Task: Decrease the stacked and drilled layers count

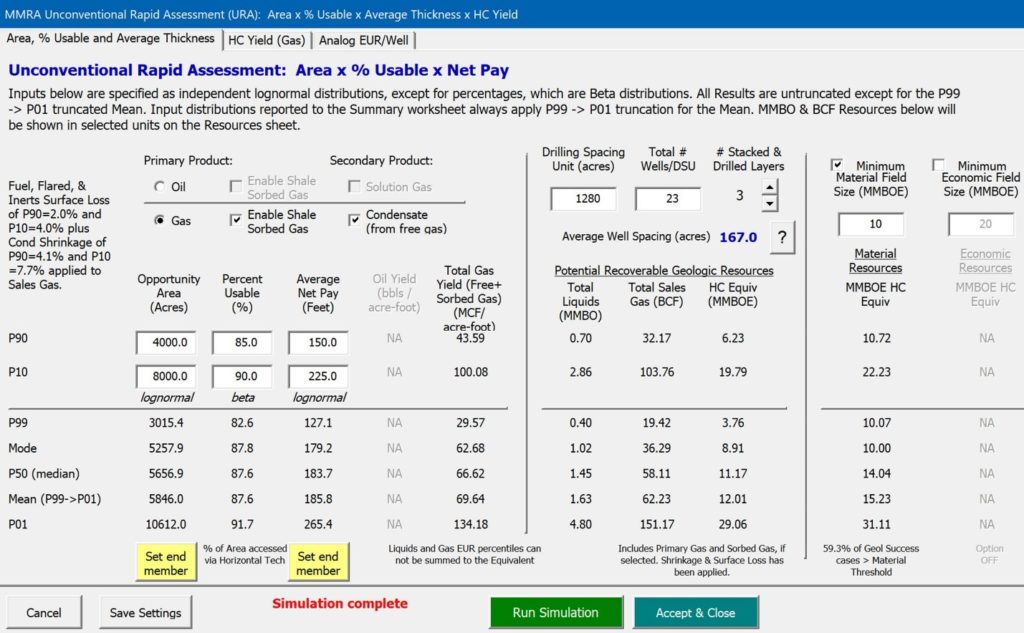Action: 770,204
